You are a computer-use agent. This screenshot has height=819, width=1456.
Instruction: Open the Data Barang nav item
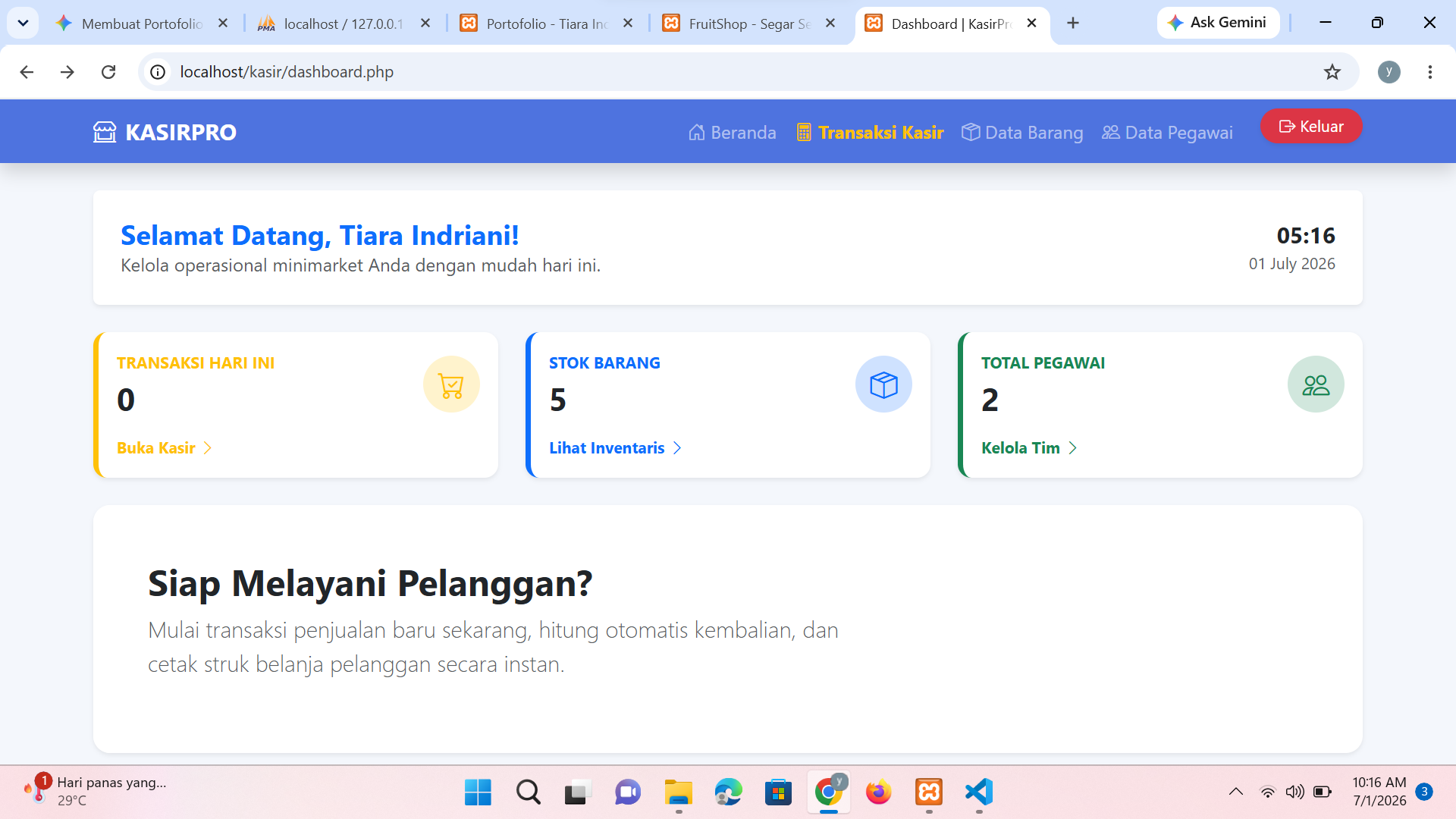(x=1022, y=133)
